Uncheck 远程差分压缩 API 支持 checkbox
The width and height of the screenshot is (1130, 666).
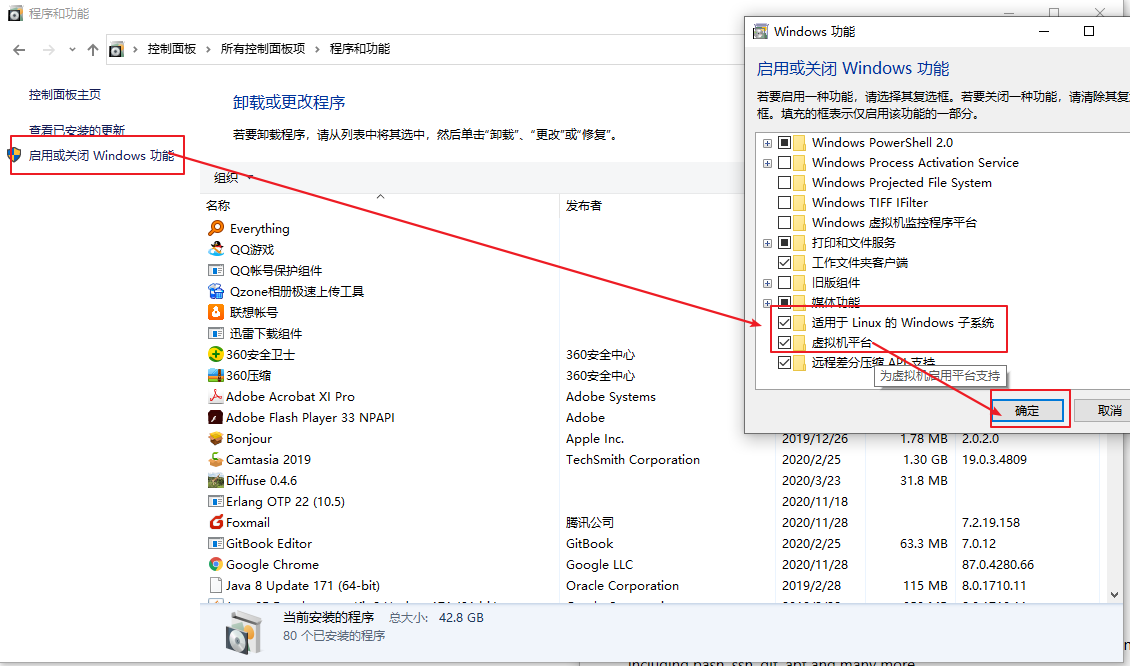pyautogui.click(x=784, y=363)
